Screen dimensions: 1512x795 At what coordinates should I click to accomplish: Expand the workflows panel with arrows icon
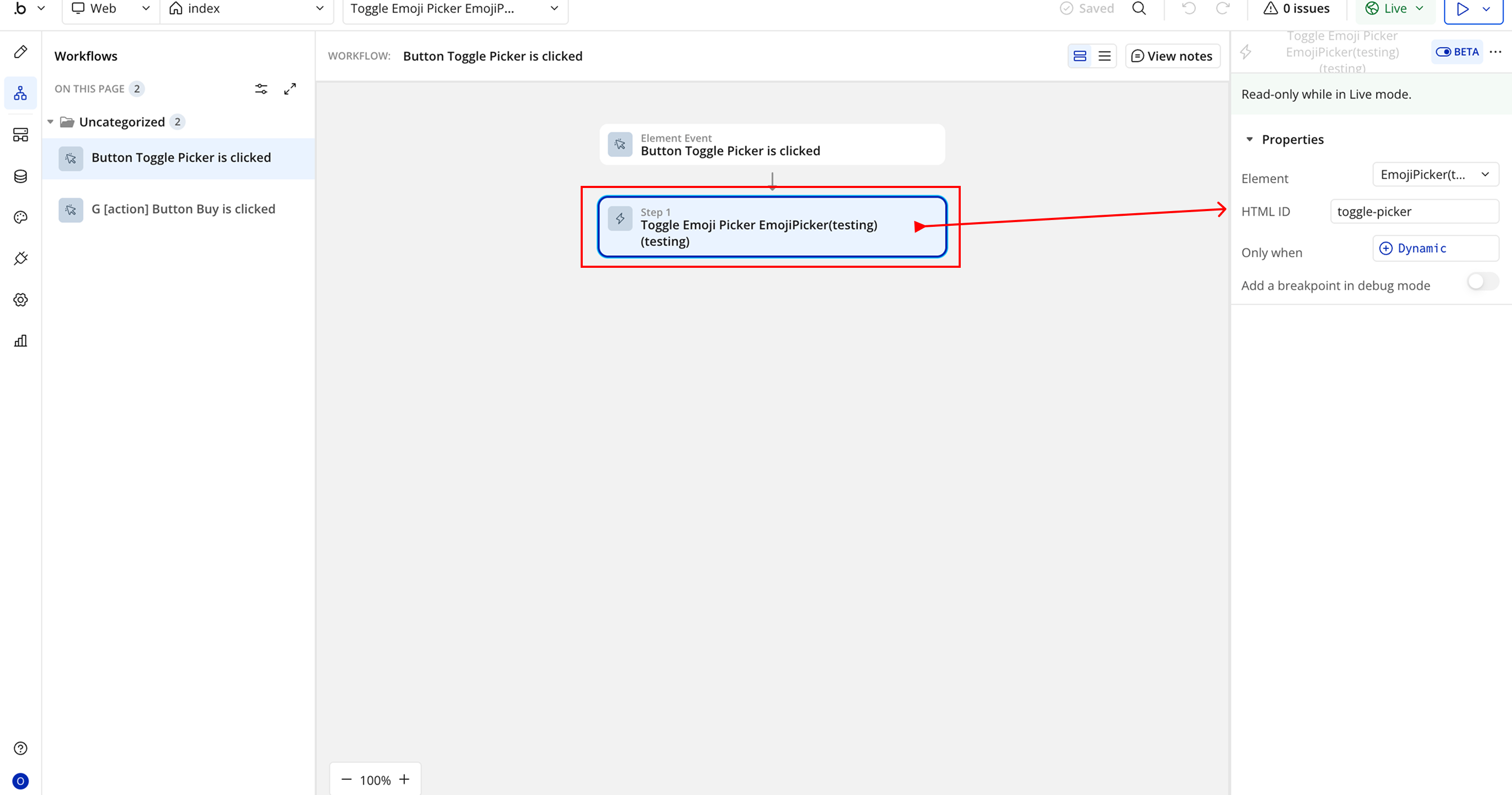pyautogui.click(x=290, y=89)
